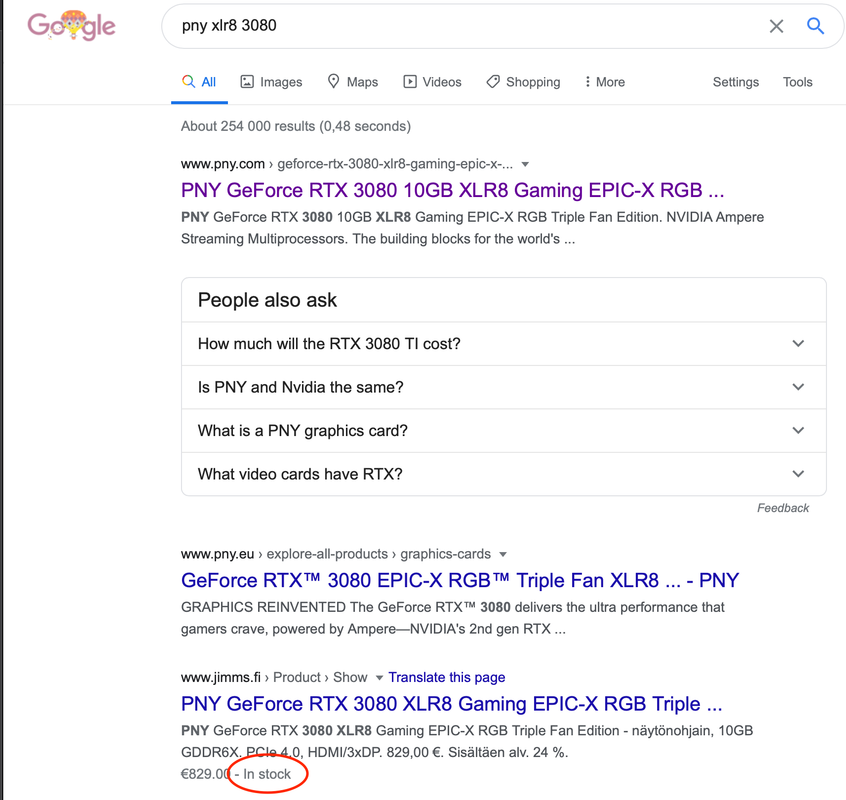This screenshot has height=800, width=846.
Task: Switch to the Maps tab
Action: point(353,82)
